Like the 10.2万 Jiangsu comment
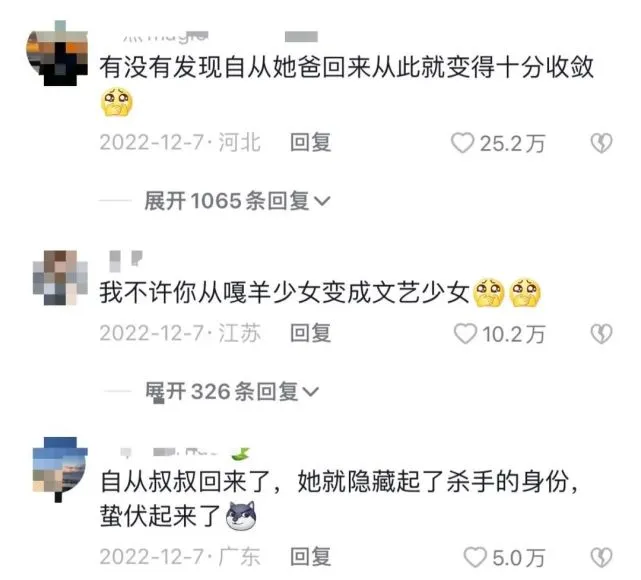The image size is (641, 580). click(x=465, y=334)
